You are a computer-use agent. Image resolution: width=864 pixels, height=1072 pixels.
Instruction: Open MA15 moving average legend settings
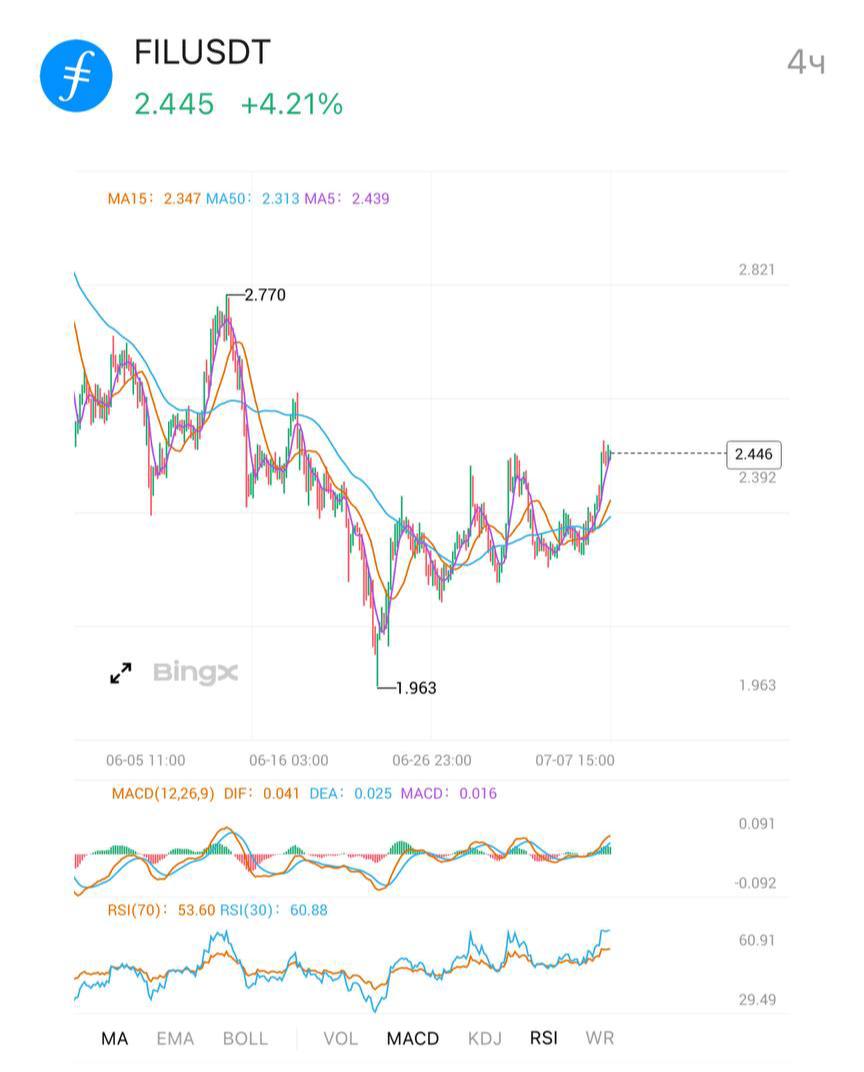point(154,198)
